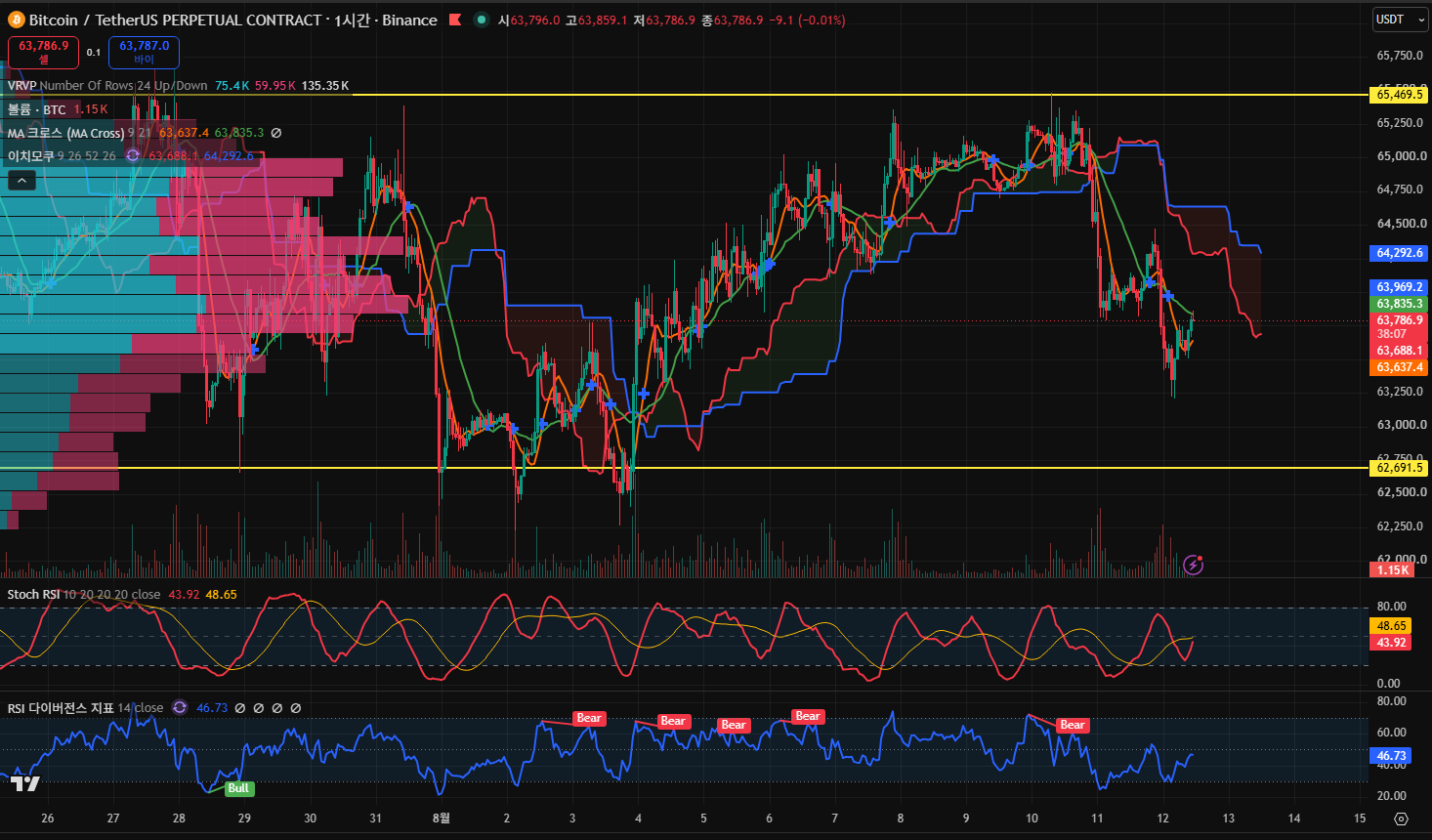This screenshot has height=840, width=1432.
Task: Click the blue 46.73 RSI axis label
Action: tap(1392, 756)
